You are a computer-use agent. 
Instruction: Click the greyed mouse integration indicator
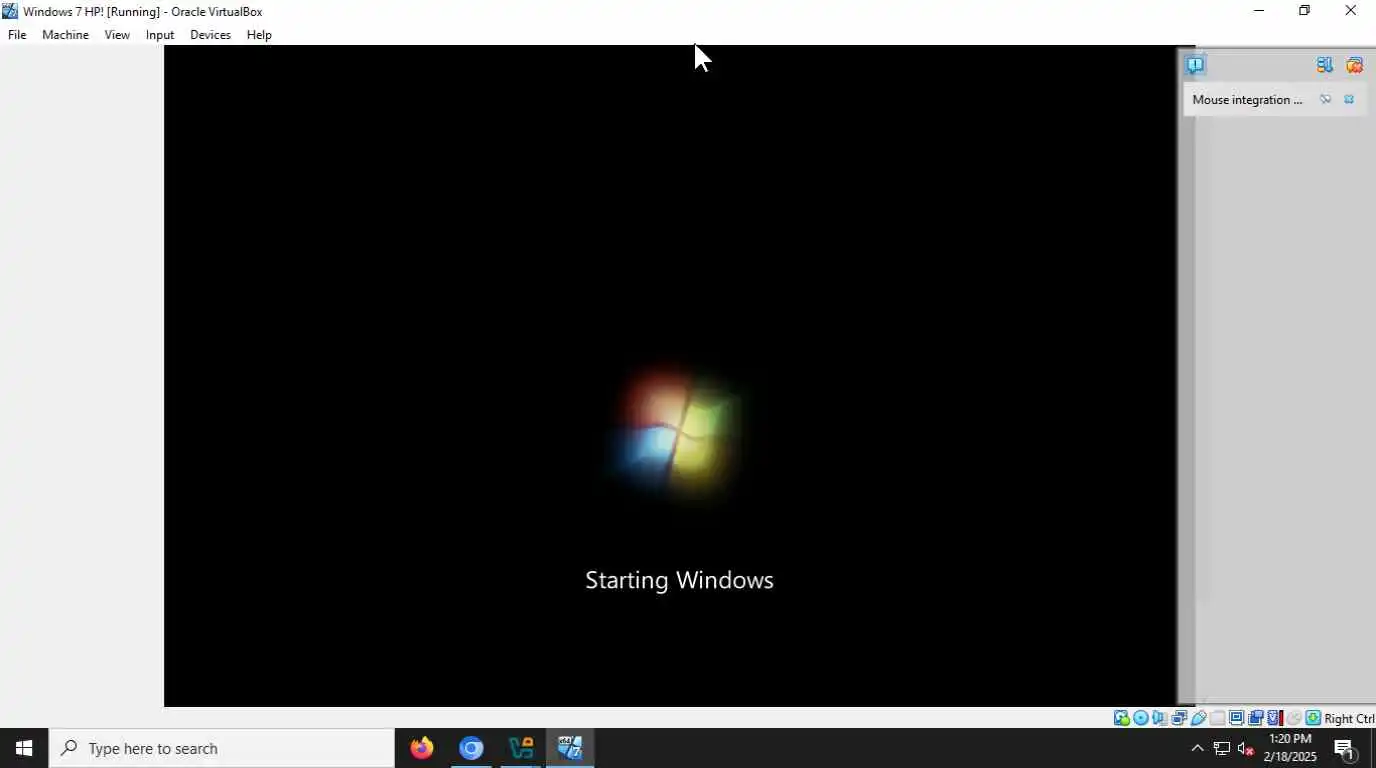pos(1293,718)
